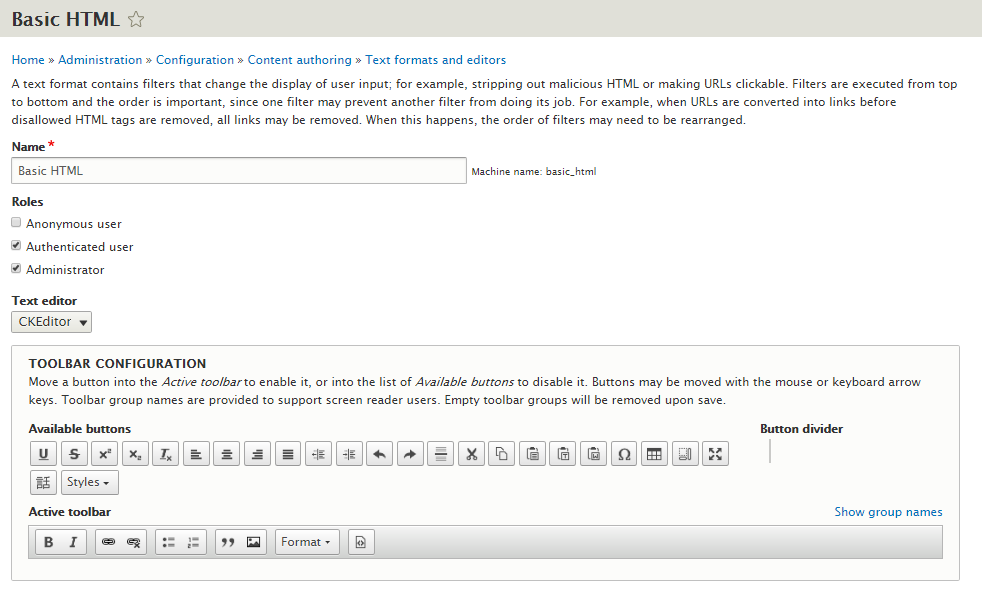Image resolution: width=982 pixels, height=591 pixels.
Task: Open the Text formats and editors breadcrumb
Action: coord(435,60)
